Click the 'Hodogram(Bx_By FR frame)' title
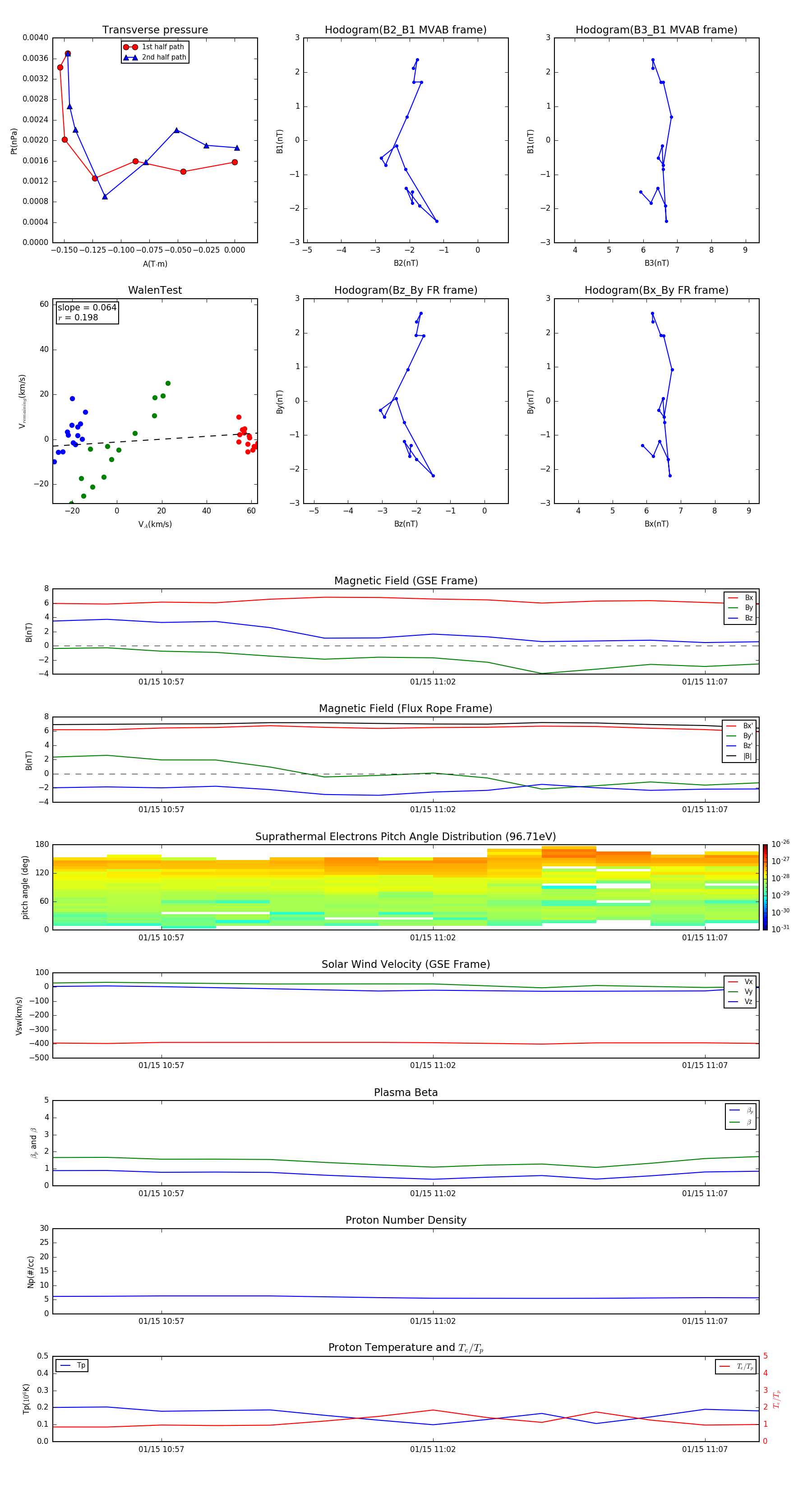Image resolution: width=812 pixels, height=1489 pixels. tap(656, 290)
